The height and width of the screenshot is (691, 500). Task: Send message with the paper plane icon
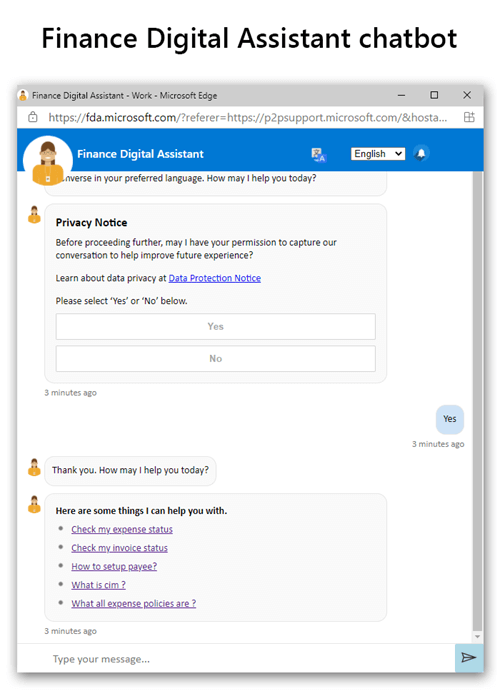pos(469,658)
